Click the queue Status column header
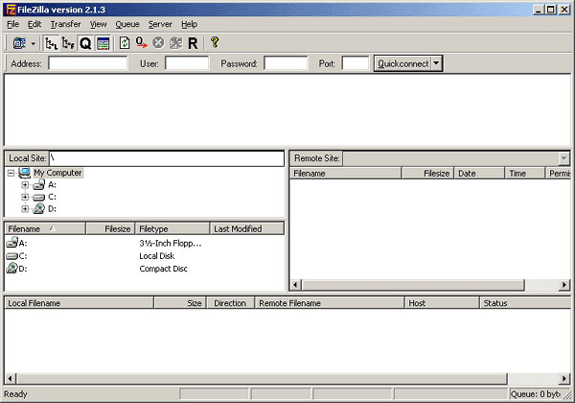The height and width of the screenshot is (403, 575). [525, 303]
